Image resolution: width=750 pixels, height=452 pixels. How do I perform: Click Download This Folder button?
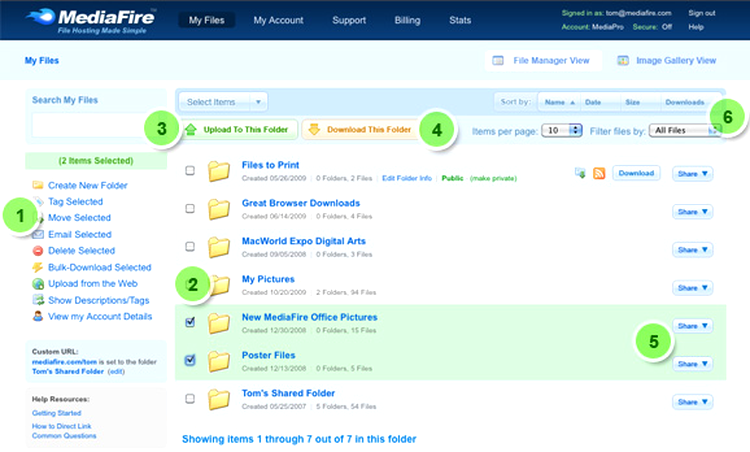[361, 130]
